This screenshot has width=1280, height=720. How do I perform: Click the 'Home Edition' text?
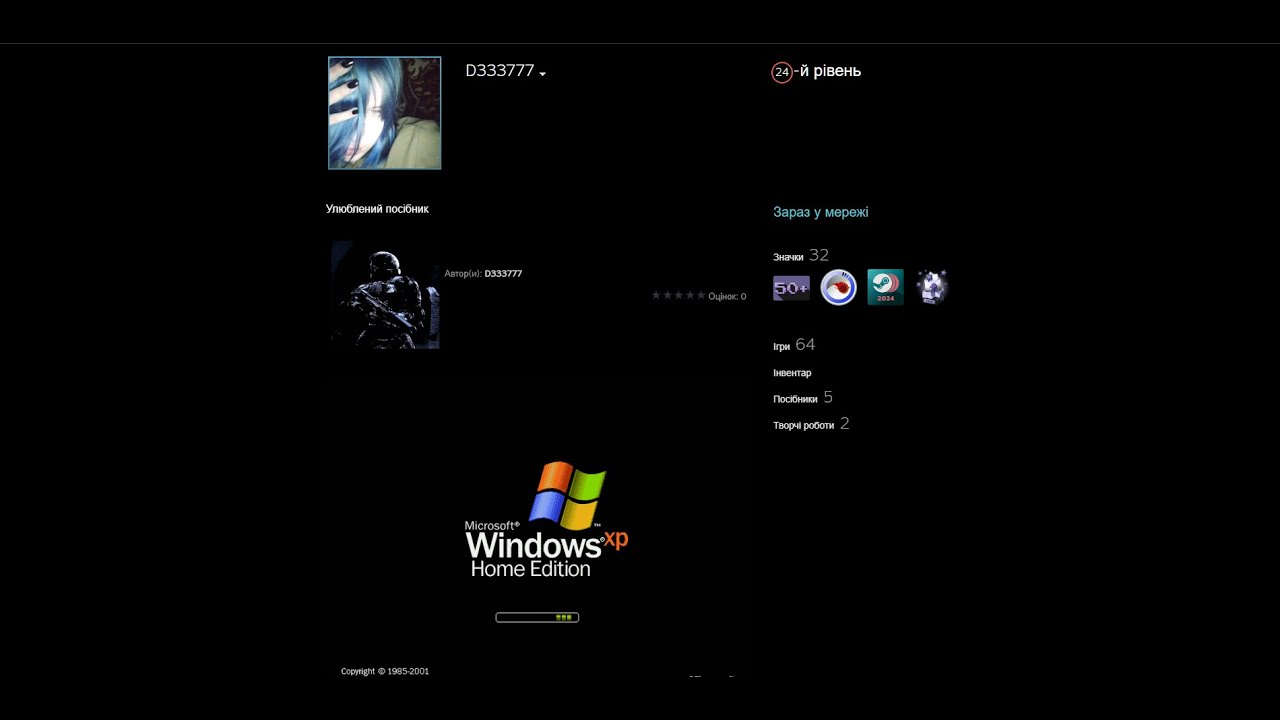[x=530, y=569]
